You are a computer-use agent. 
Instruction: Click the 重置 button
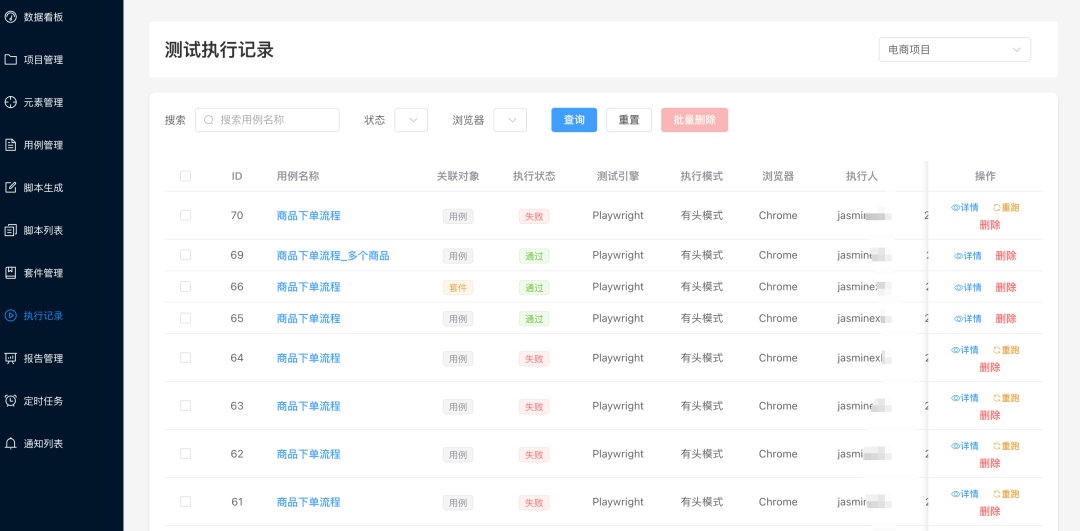click(629, 120)
